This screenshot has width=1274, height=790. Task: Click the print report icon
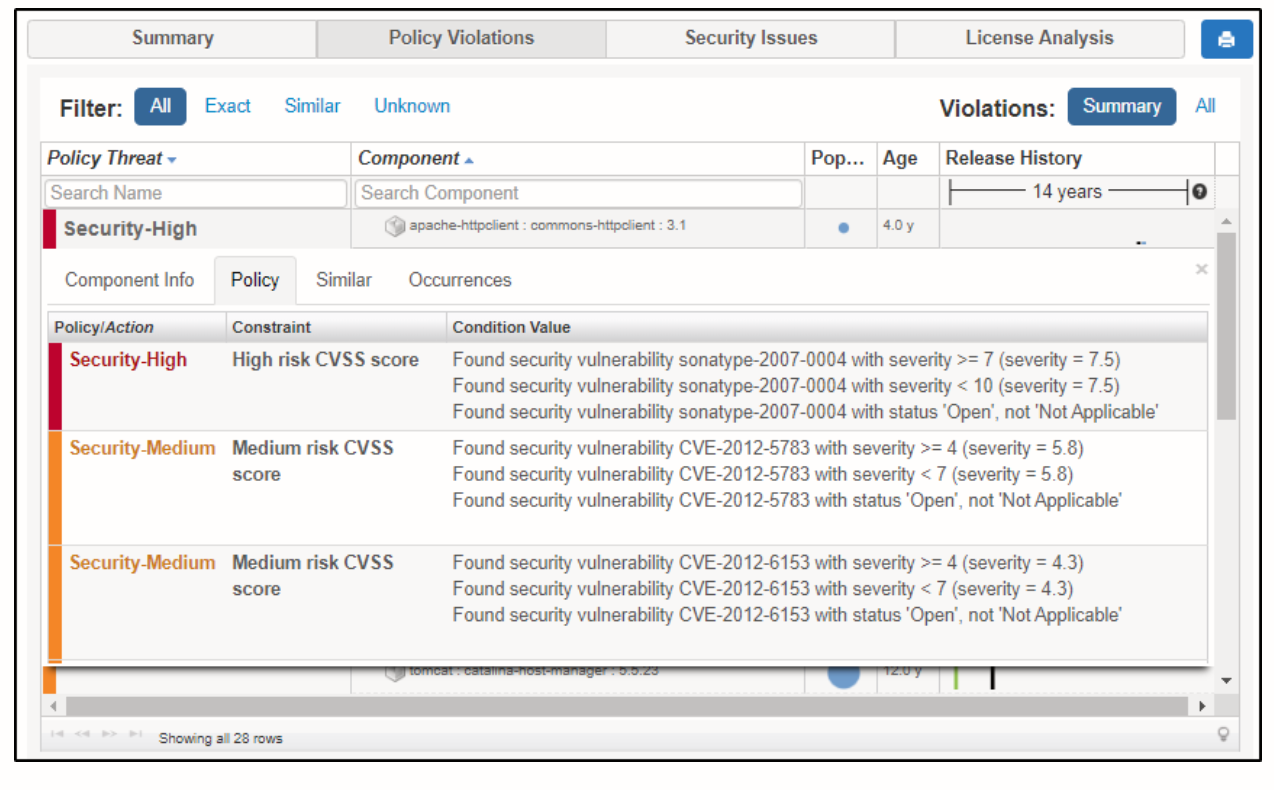[1226, 39]
